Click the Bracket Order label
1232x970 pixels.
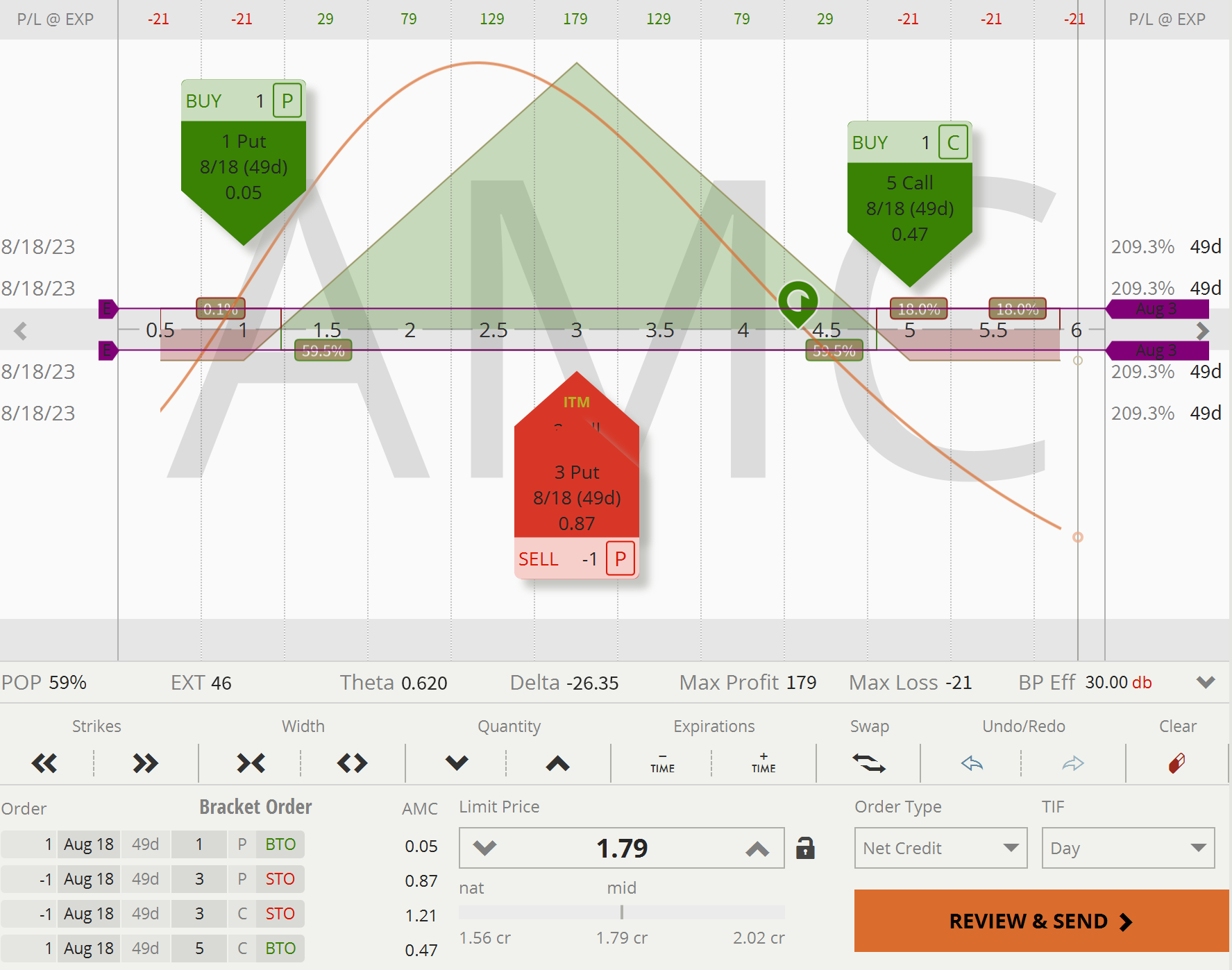click(x=255, y=807)
